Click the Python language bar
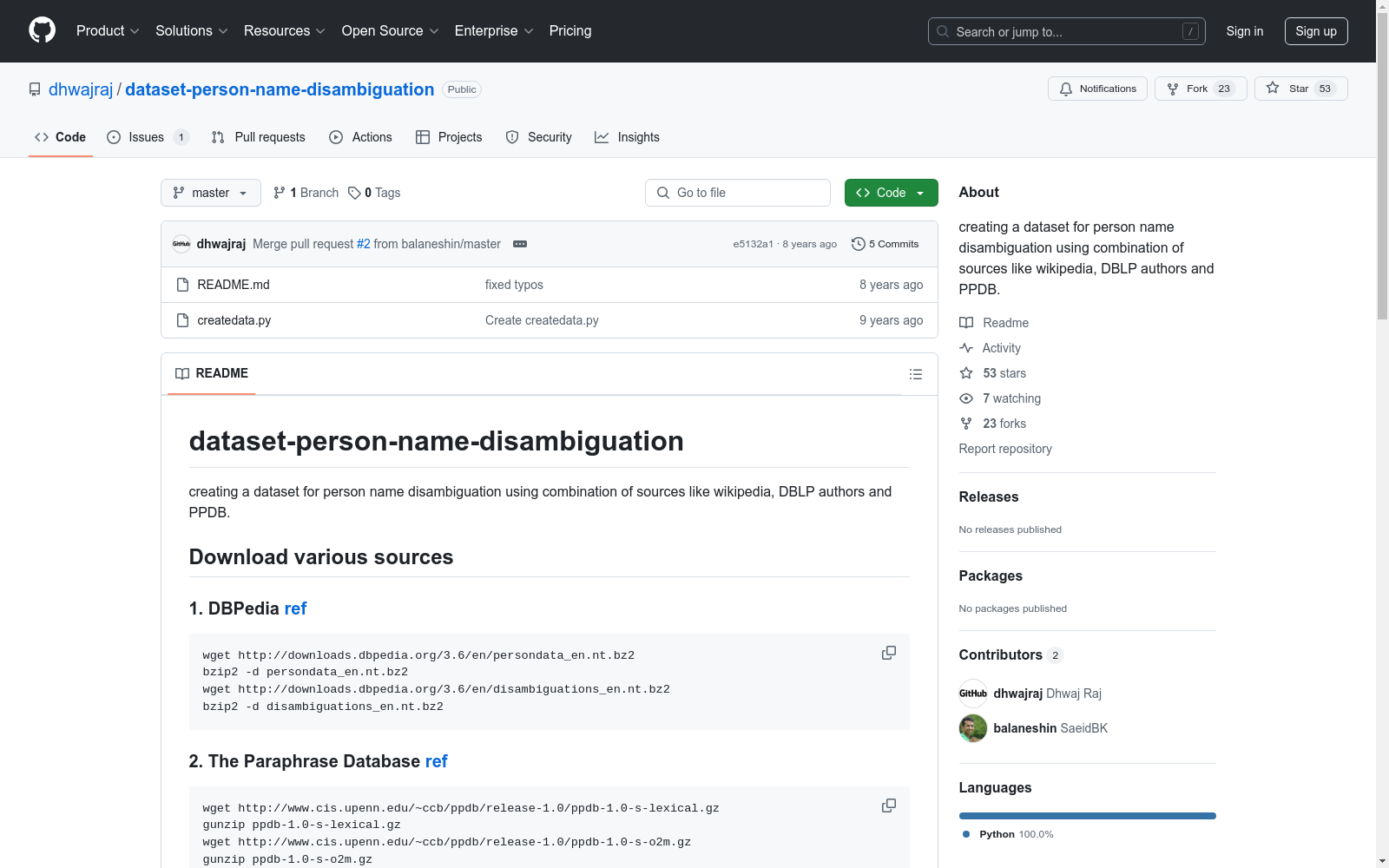The height and width of the screenshot is (868, 1389). tap(1087, 816)
